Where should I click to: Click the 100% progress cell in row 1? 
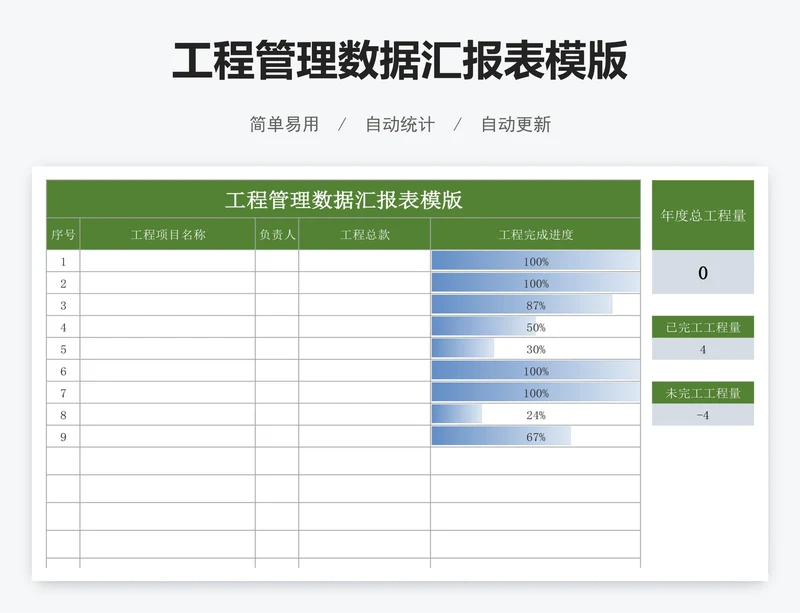536,261
